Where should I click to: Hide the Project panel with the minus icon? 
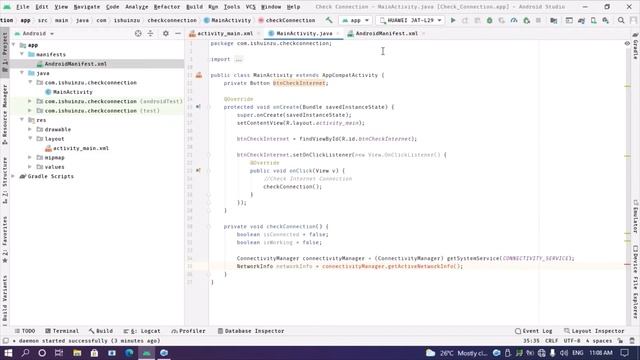click(x=178, y=33)
